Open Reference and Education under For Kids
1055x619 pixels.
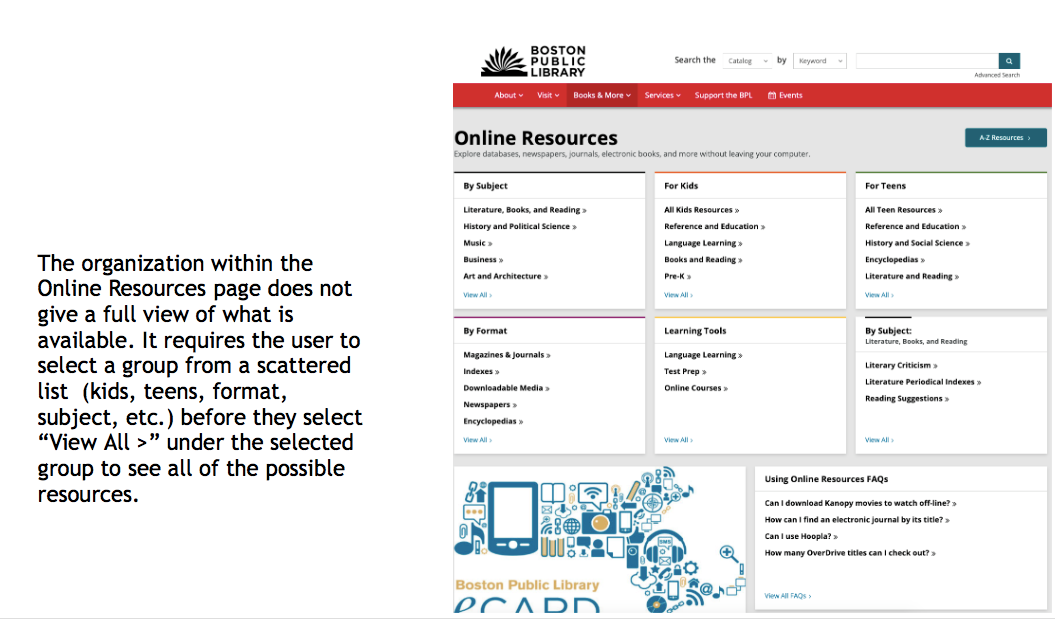715,227
